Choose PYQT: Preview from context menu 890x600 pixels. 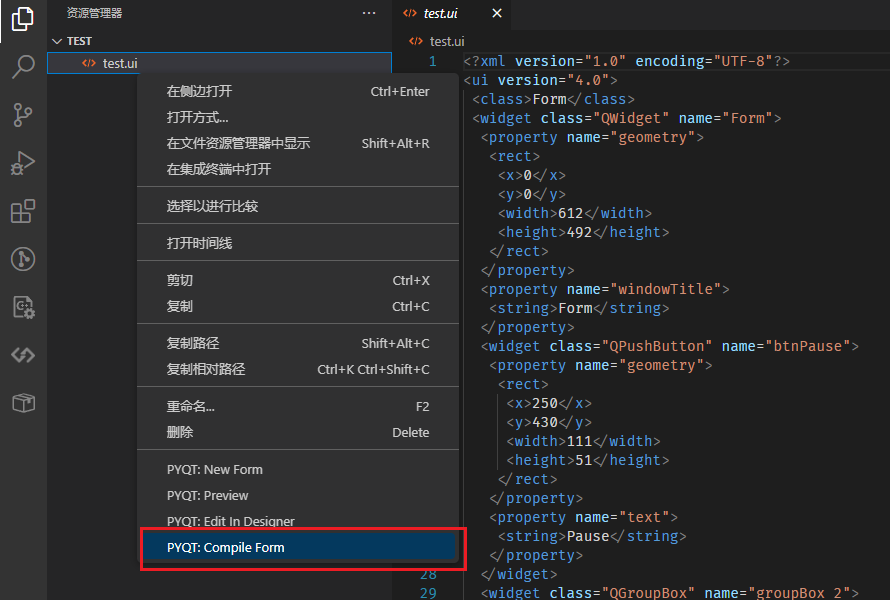pyautogui.click(x=207, y=496)
